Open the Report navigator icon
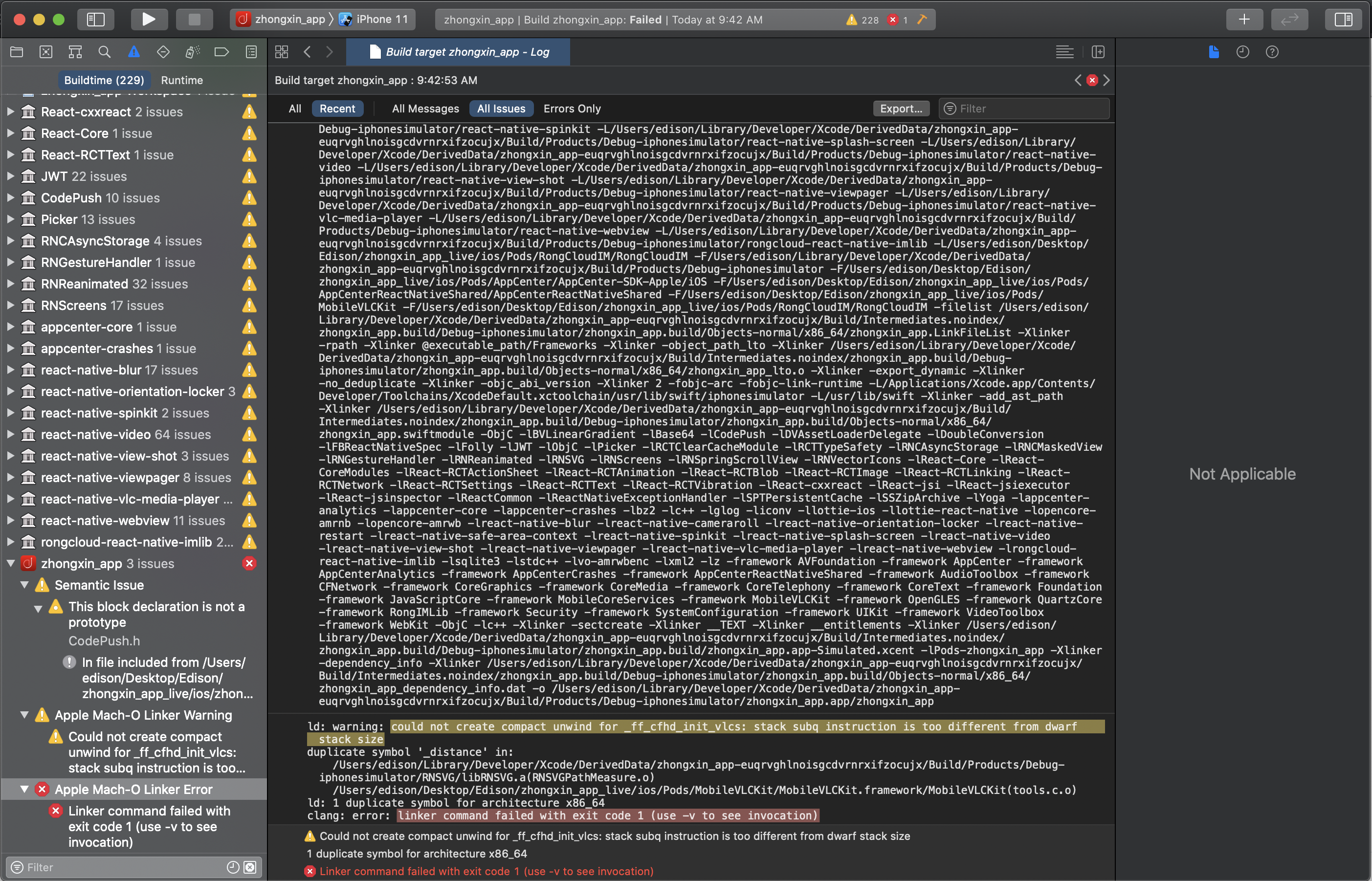 (251, 52)
